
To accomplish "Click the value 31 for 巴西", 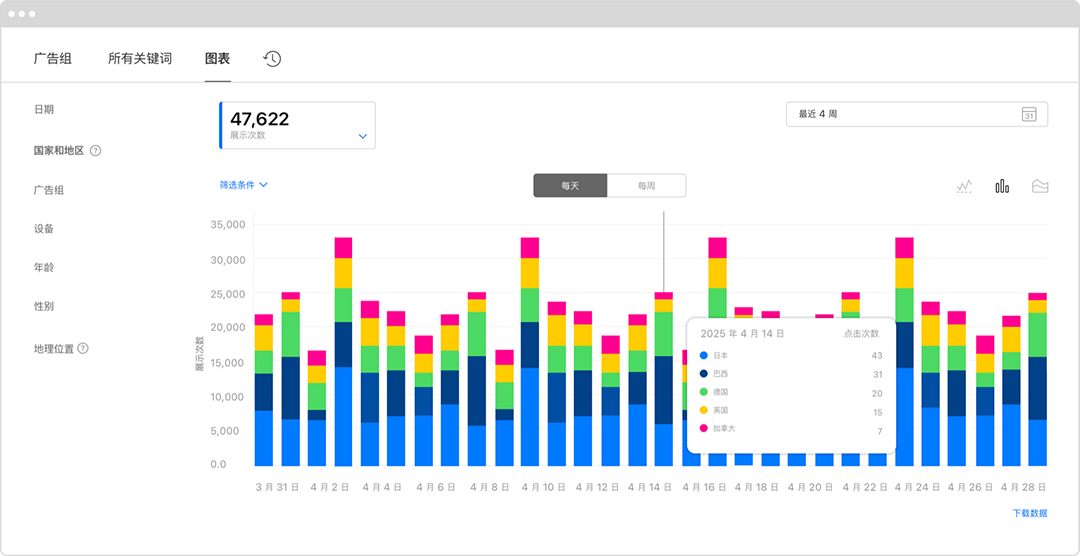I will tap(876, 373).
